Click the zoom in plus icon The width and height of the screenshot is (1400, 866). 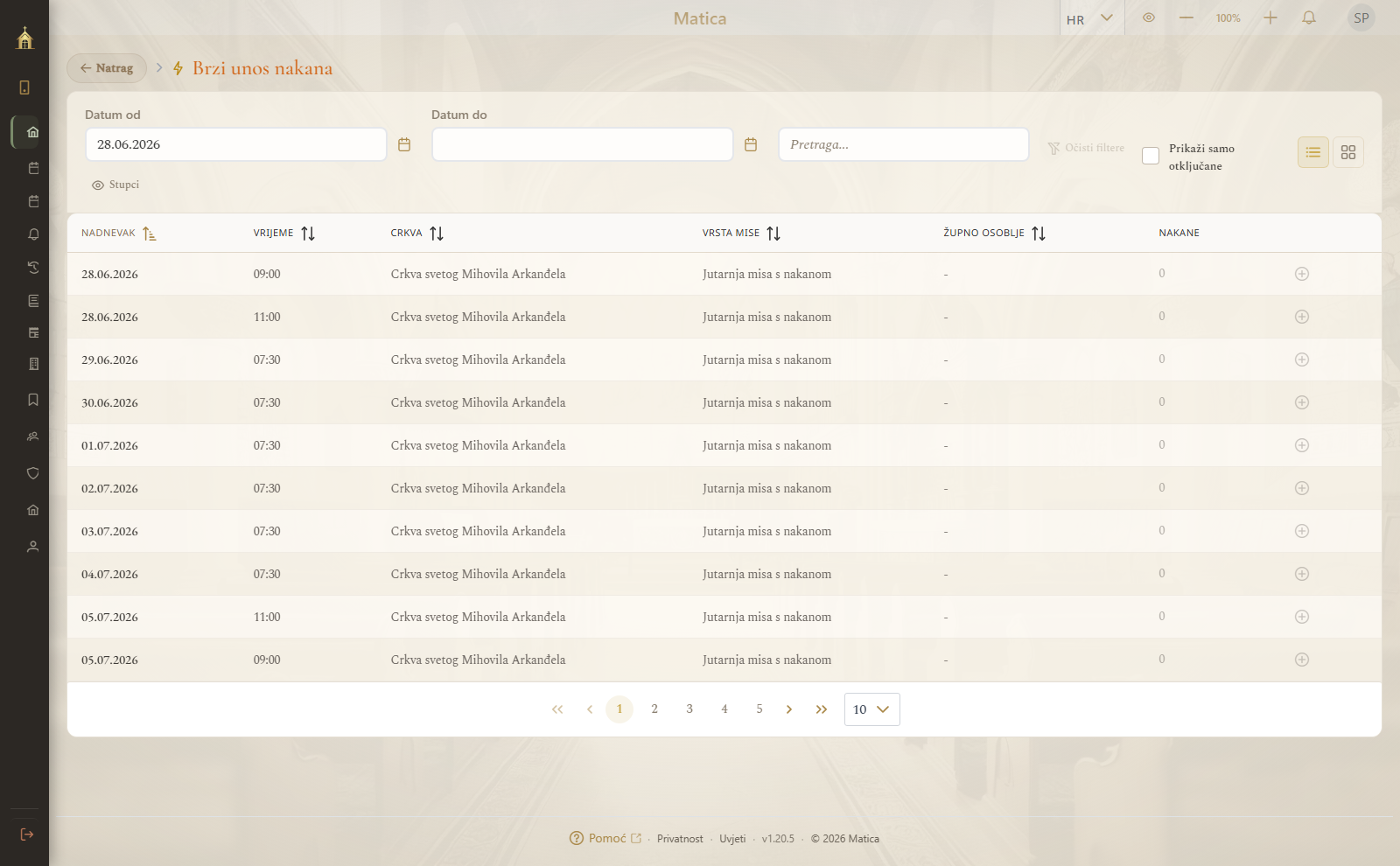click(1270, 18)
